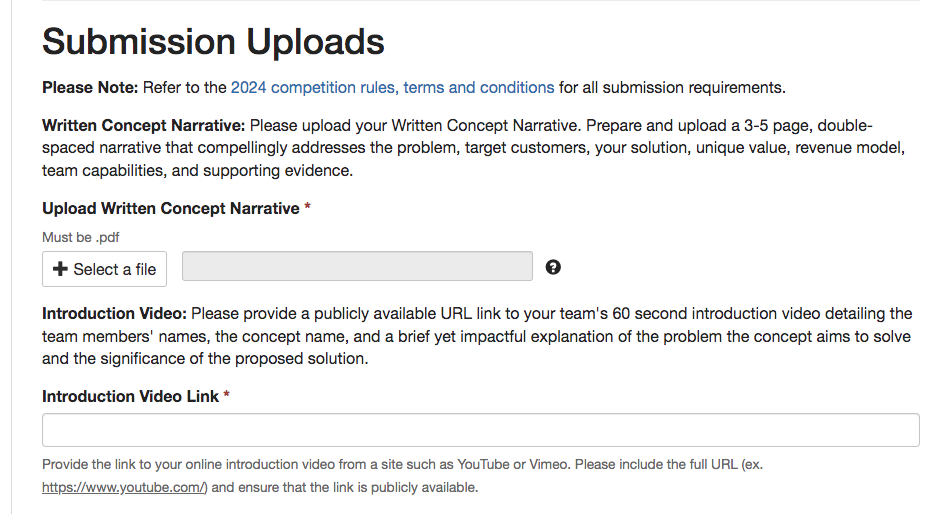Screen dimensions: 943x514
Task: Click the bold Please Note: text
Action: click(90, 88)
